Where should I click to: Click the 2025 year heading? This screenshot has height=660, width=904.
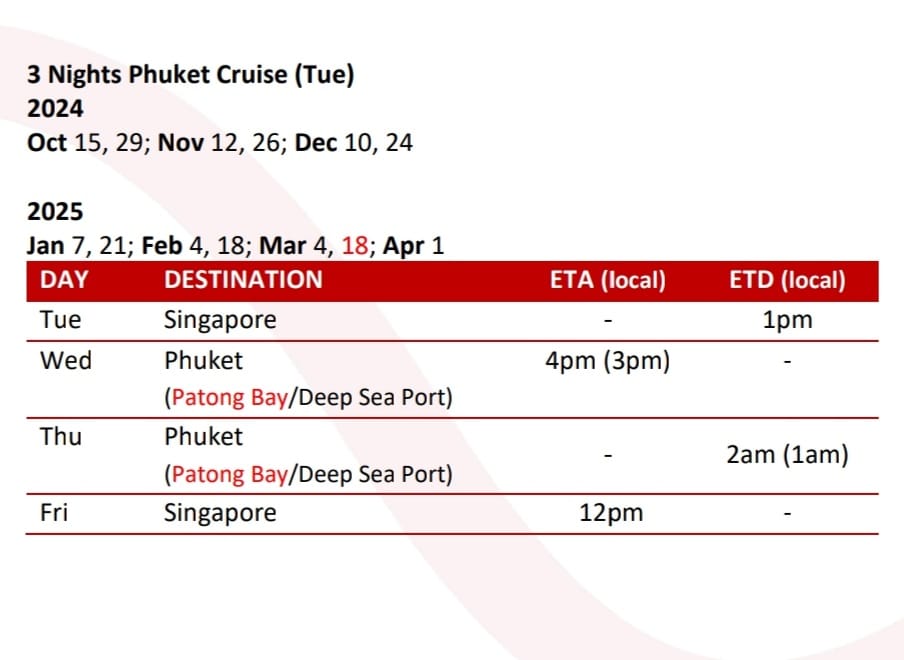pyautogui.click(x=55, y=212)
